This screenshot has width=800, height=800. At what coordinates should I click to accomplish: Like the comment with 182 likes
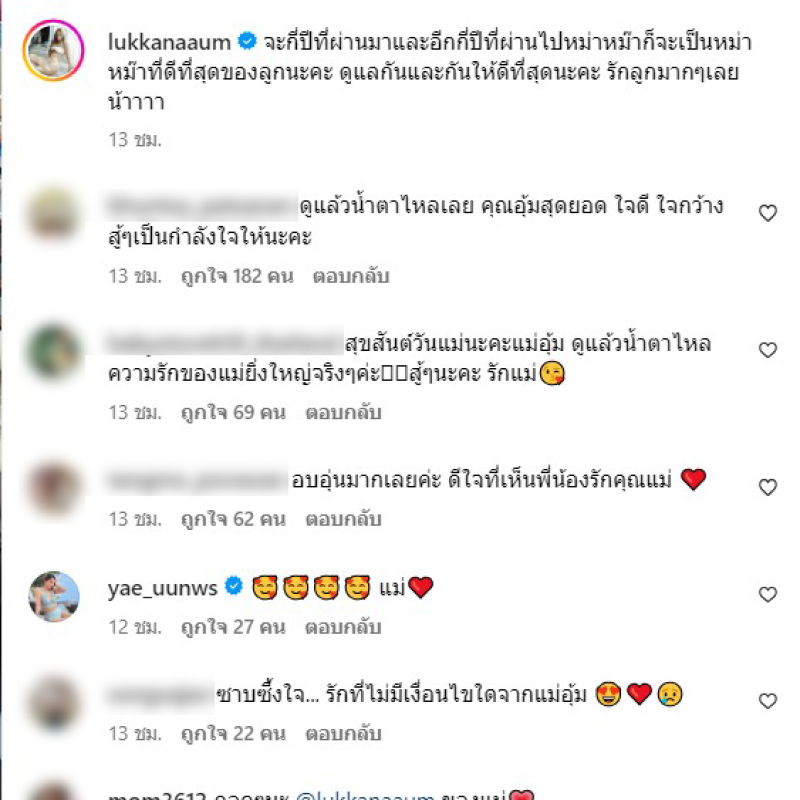[767, 213]
